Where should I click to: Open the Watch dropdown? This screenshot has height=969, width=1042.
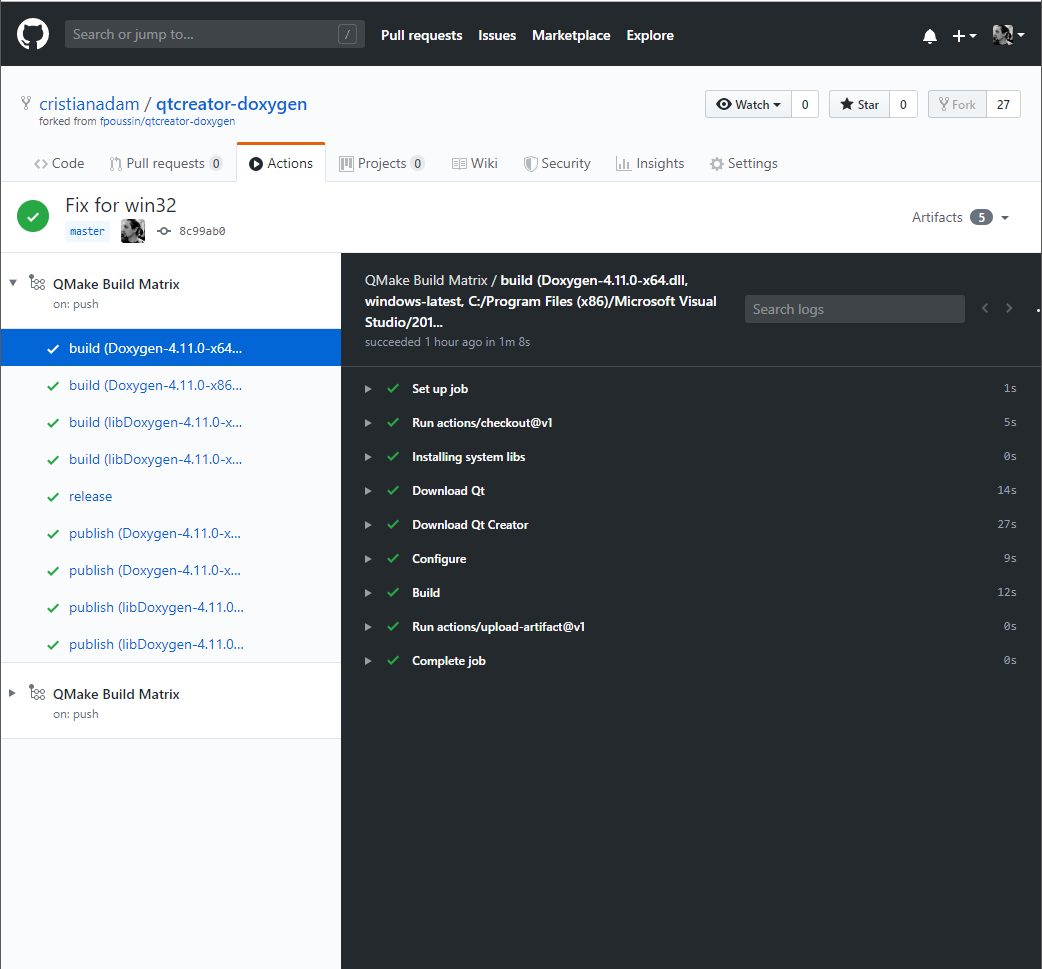tap(748, 104)
